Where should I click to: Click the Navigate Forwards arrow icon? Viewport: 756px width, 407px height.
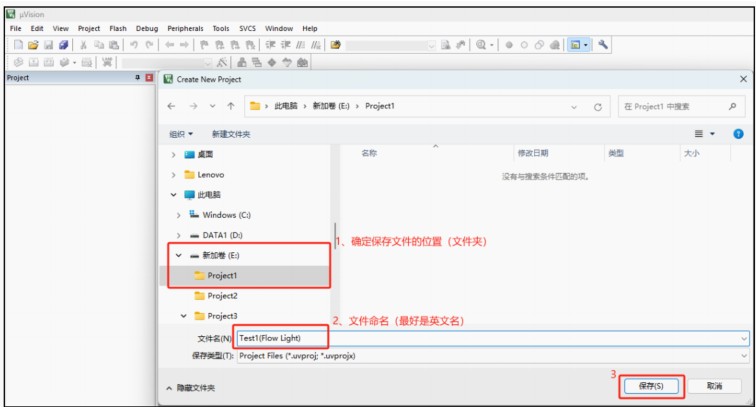pos(184,45)
